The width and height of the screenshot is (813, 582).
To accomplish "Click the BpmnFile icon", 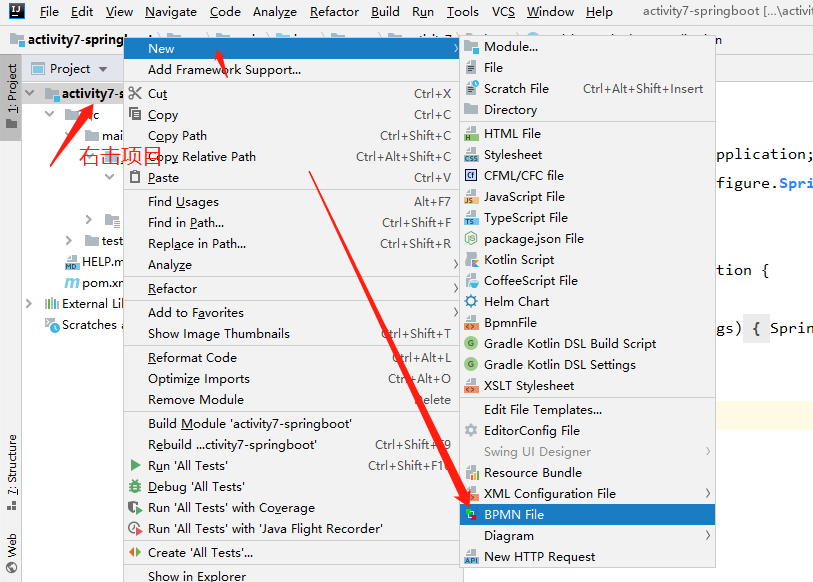I will [471, 323].
